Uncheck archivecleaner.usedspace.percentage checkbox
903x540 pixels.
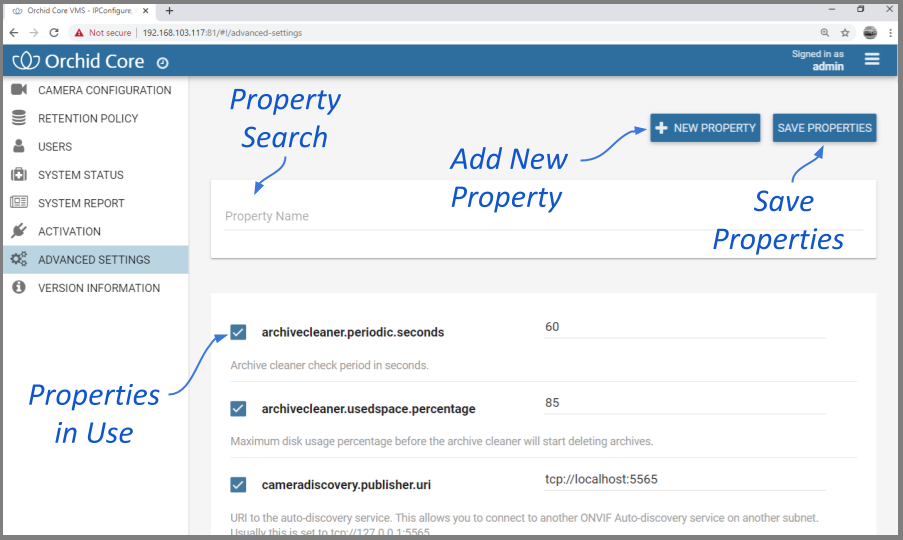tap(238, 409)
